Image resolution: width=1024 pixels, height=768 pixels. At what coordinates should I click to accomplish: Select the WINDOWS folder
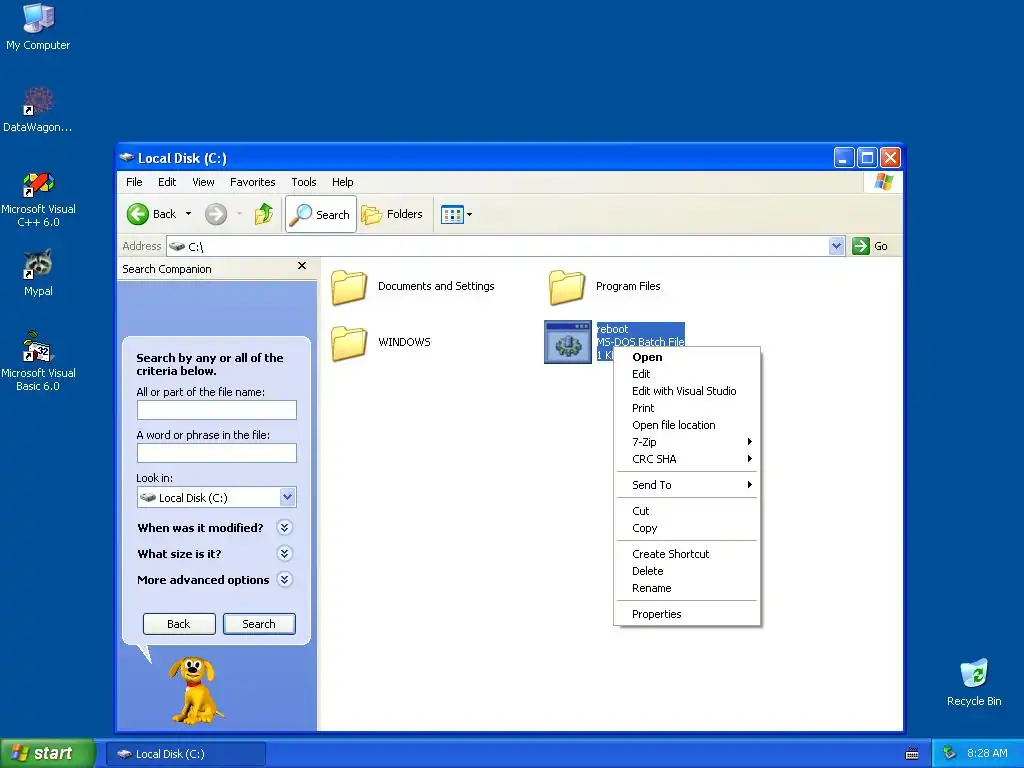pyautogui.click(x=381, y=342)
